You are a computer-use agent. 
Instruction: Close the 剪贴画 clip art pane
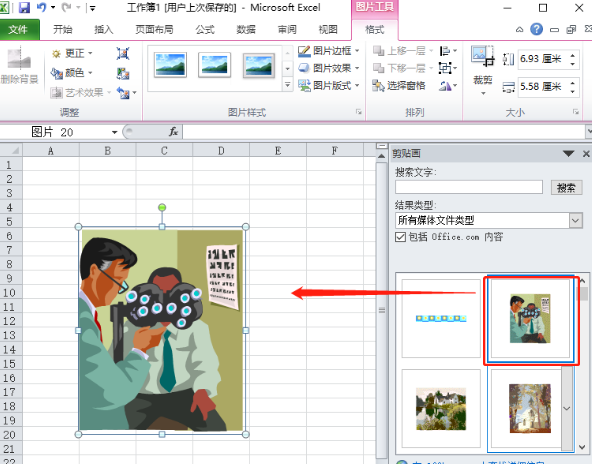[x=586, y=153]
